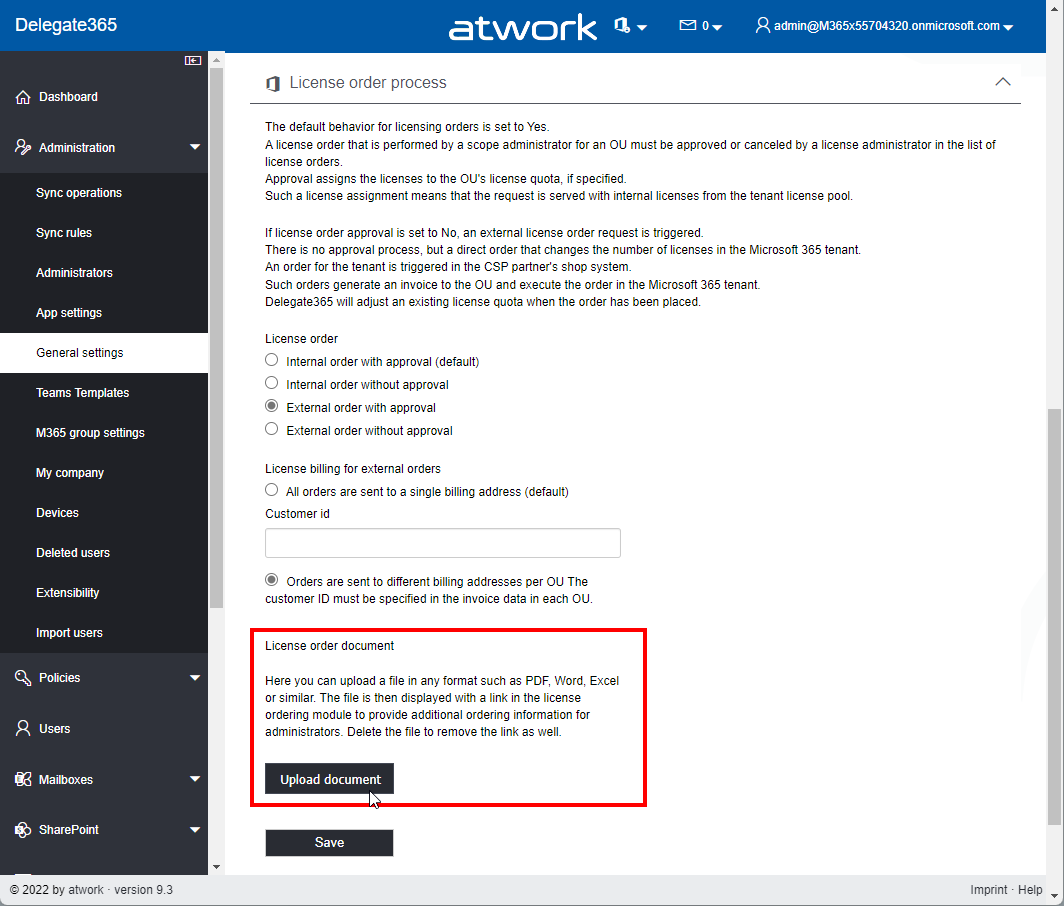This screenshot has width=1064, height=906.
Task: Collapse the Administration menu arrow
Action: pos(195,147)
